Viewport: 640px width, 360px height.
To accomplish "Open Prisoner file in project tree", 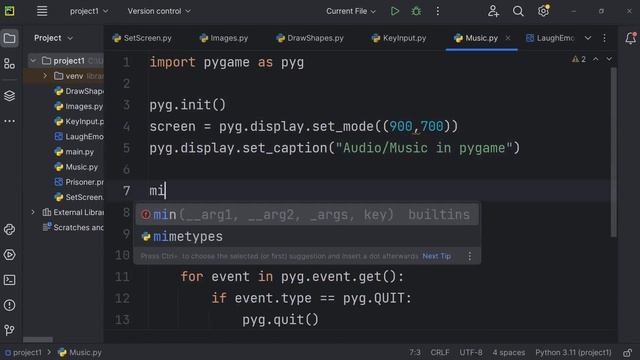I will pos(78,182).
